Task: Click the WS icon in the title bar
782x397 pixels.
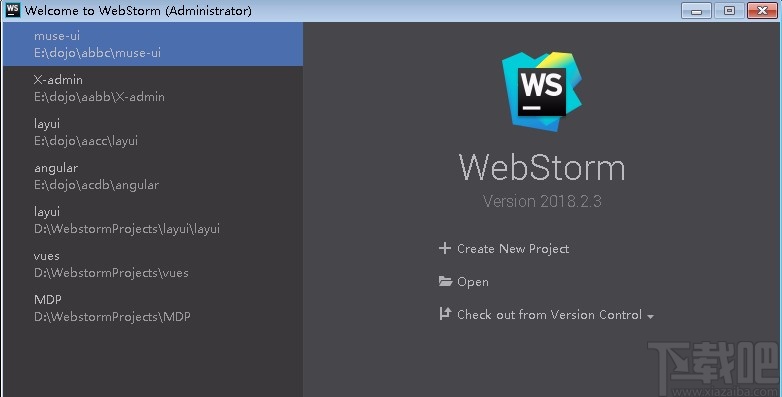Action: point(12,9)
